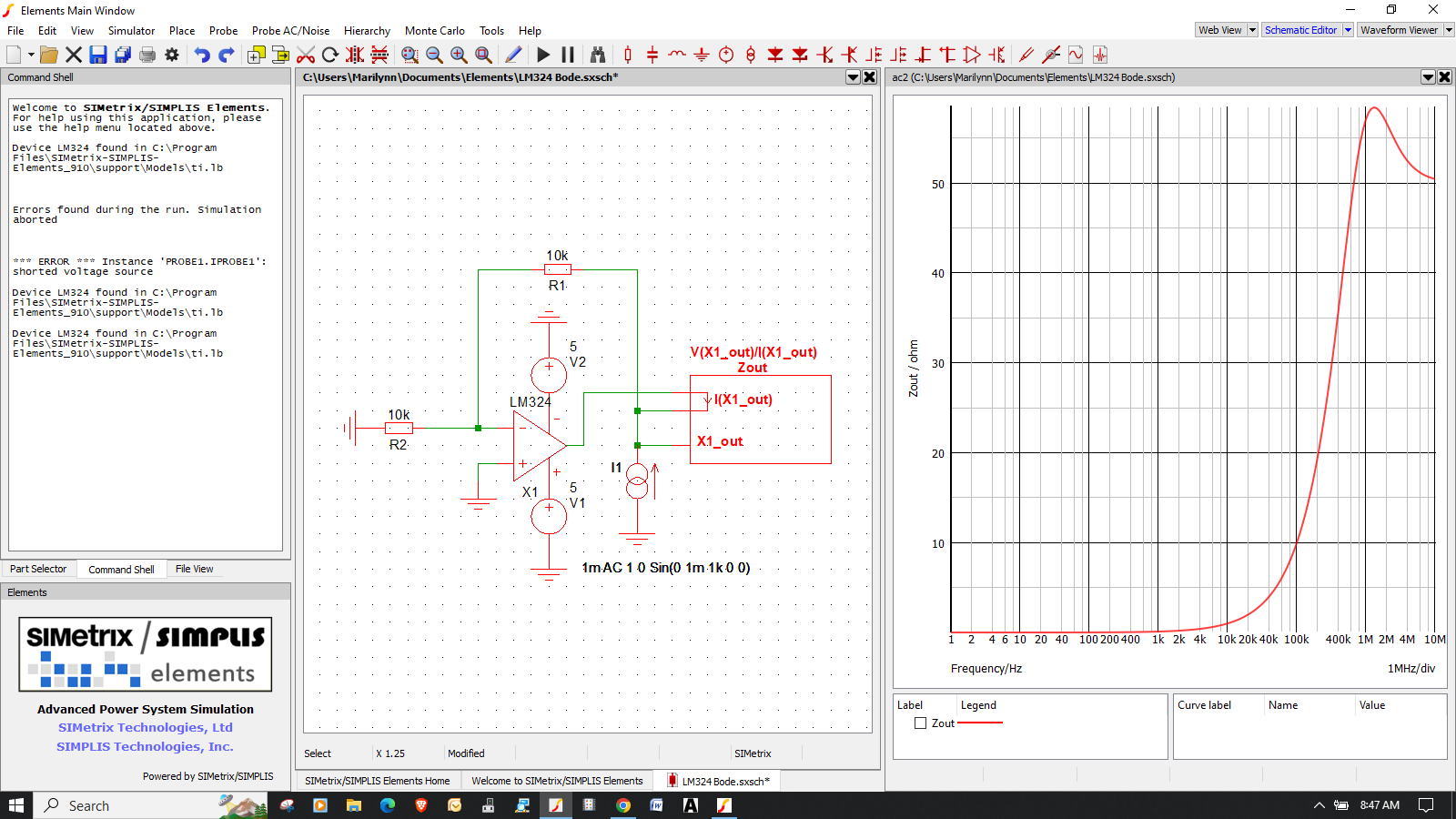Rotate component using the circular arrow icon

(x=330, y=55)
